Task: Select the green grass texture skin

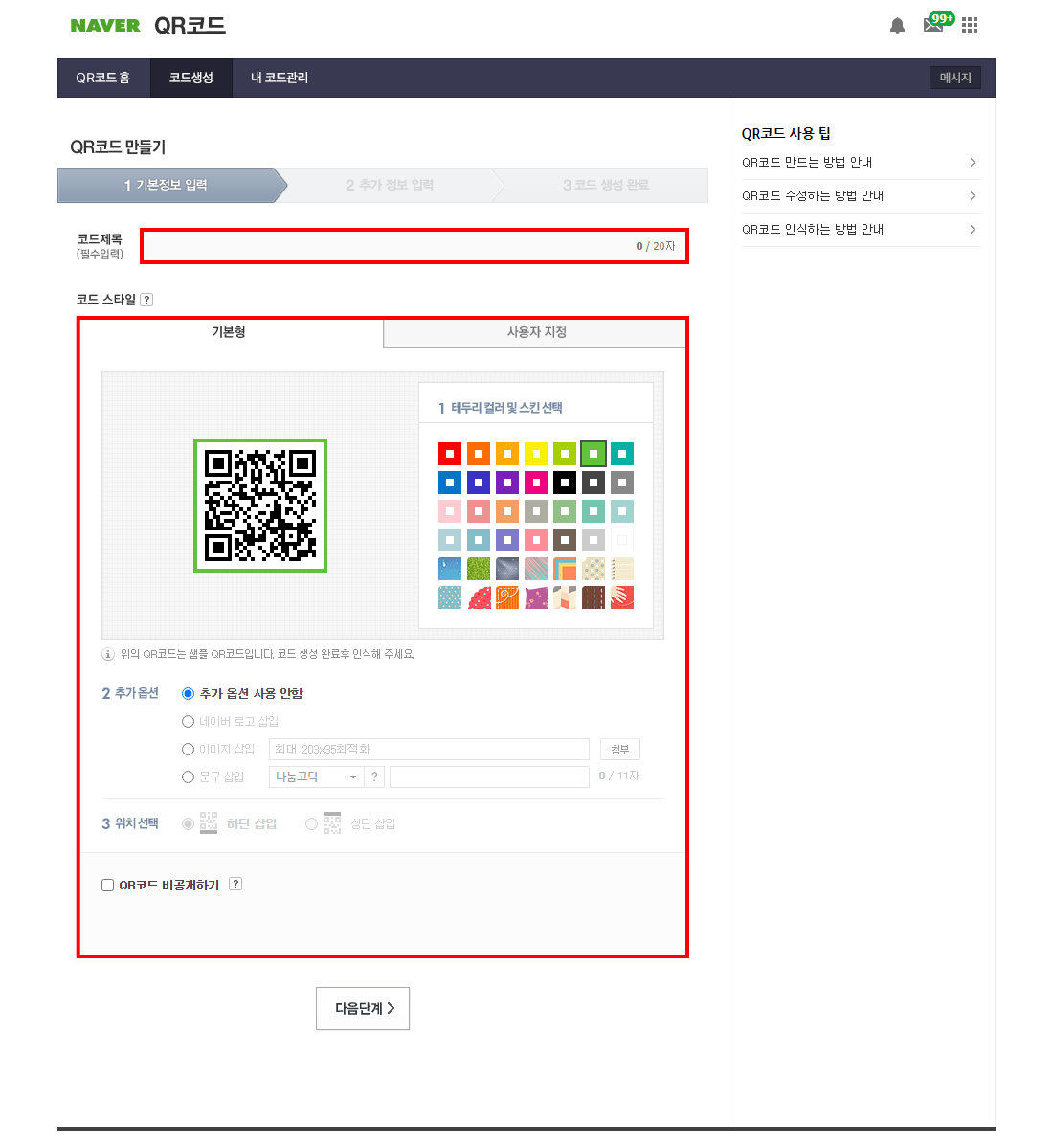Action: click(x=479, y=569)
